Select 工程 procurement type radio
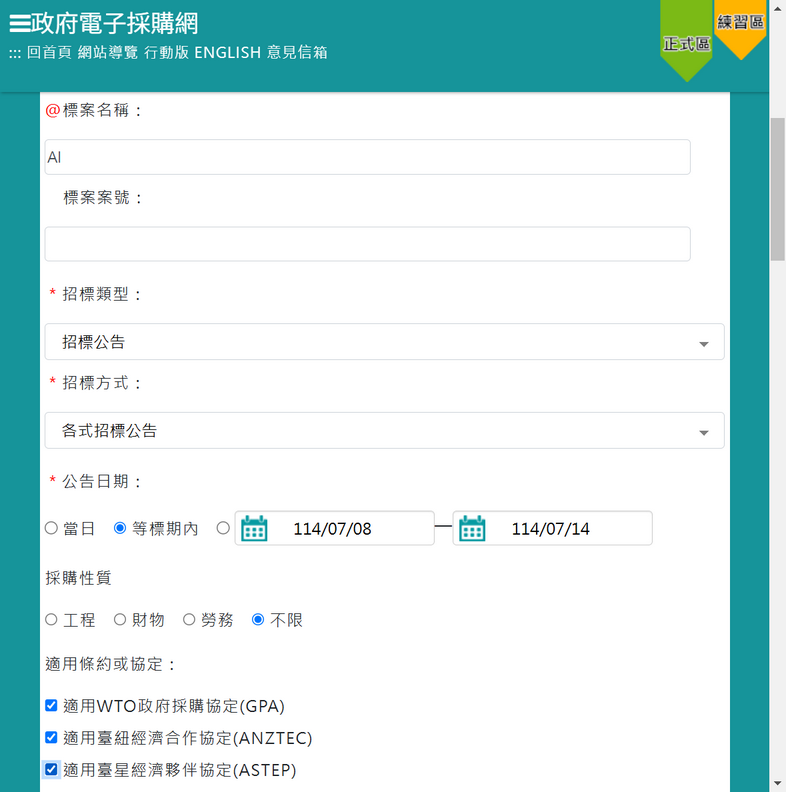786x792 pixels. click(x=52, y=620)
